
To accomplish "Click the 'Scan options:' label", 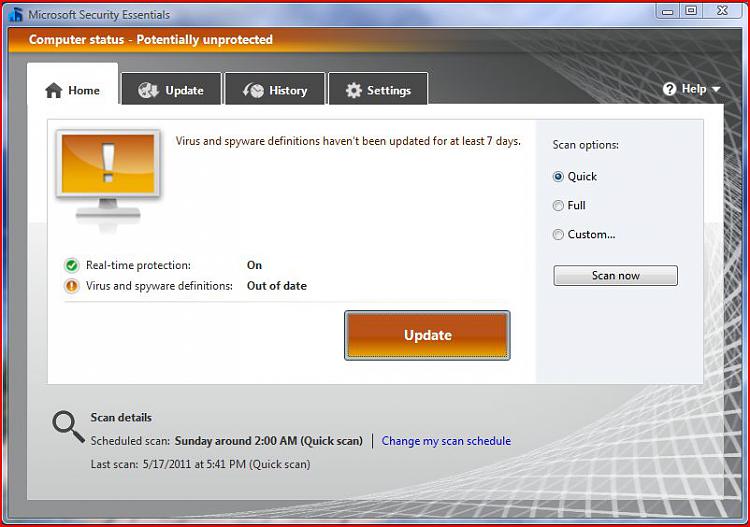I will click(x=585, y=145).
